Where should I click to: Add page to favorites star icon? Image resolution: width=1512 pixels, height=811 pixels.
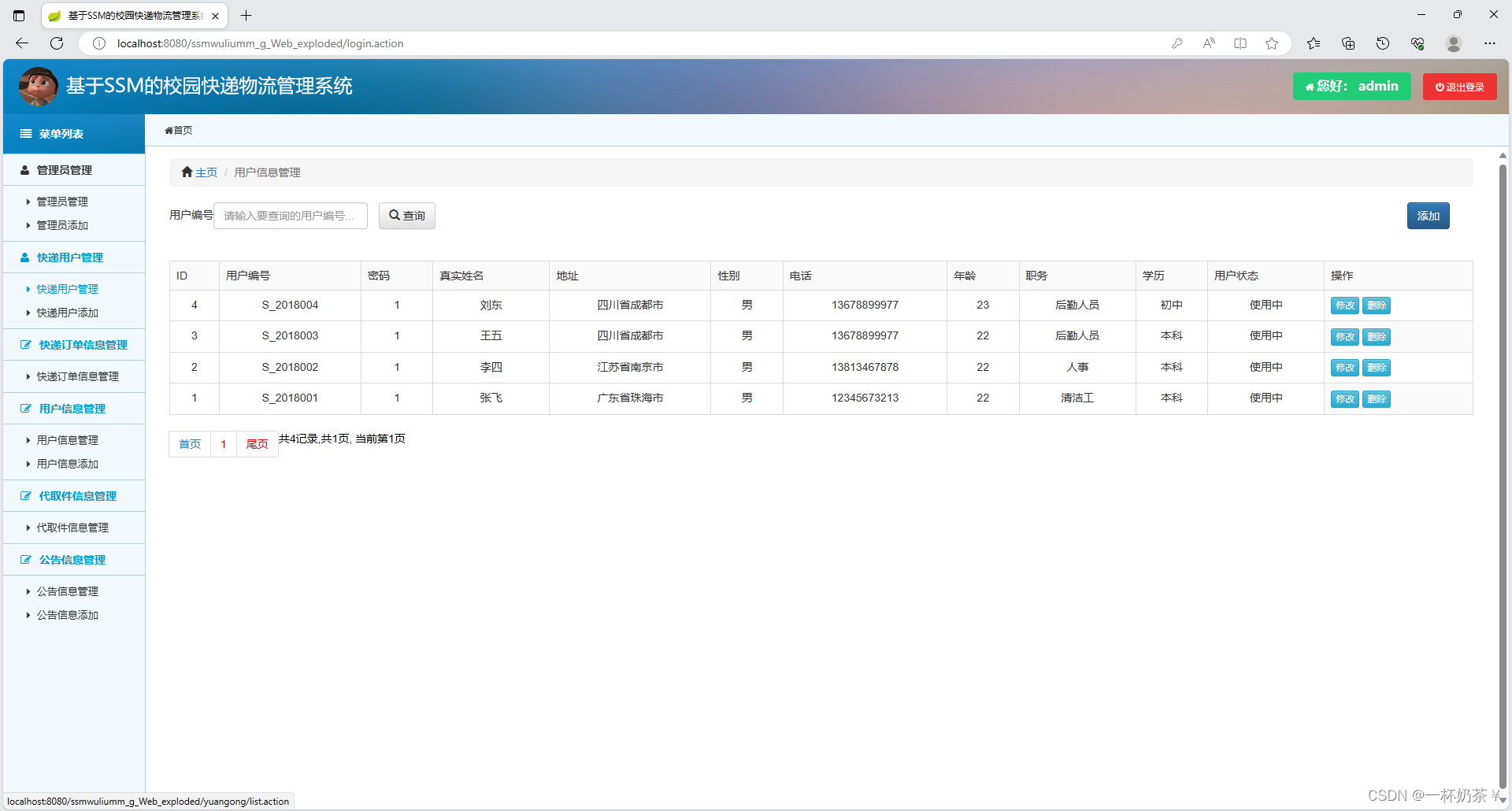(1272, 43)
